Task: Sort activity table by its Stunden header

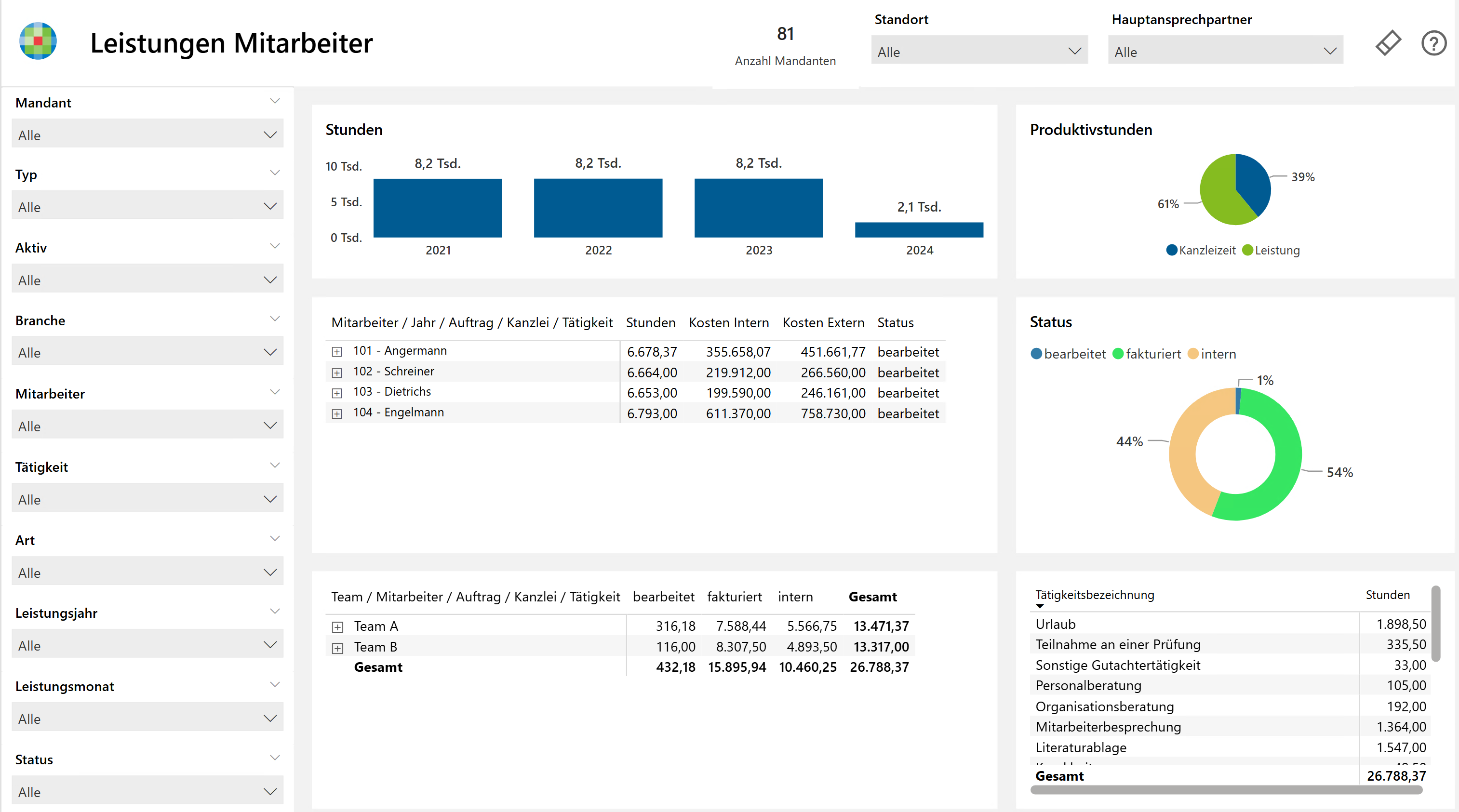Action: [x=1388, y=595]
